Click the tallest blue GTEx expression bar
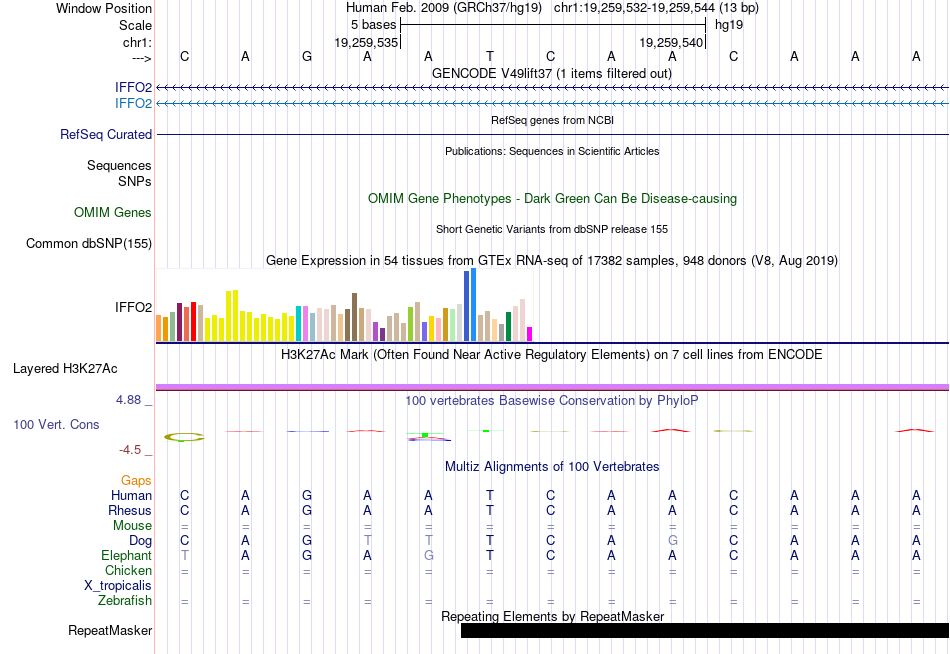Viewport: 950px width, 654px height. pyautogui.click(x=473, y=304)
